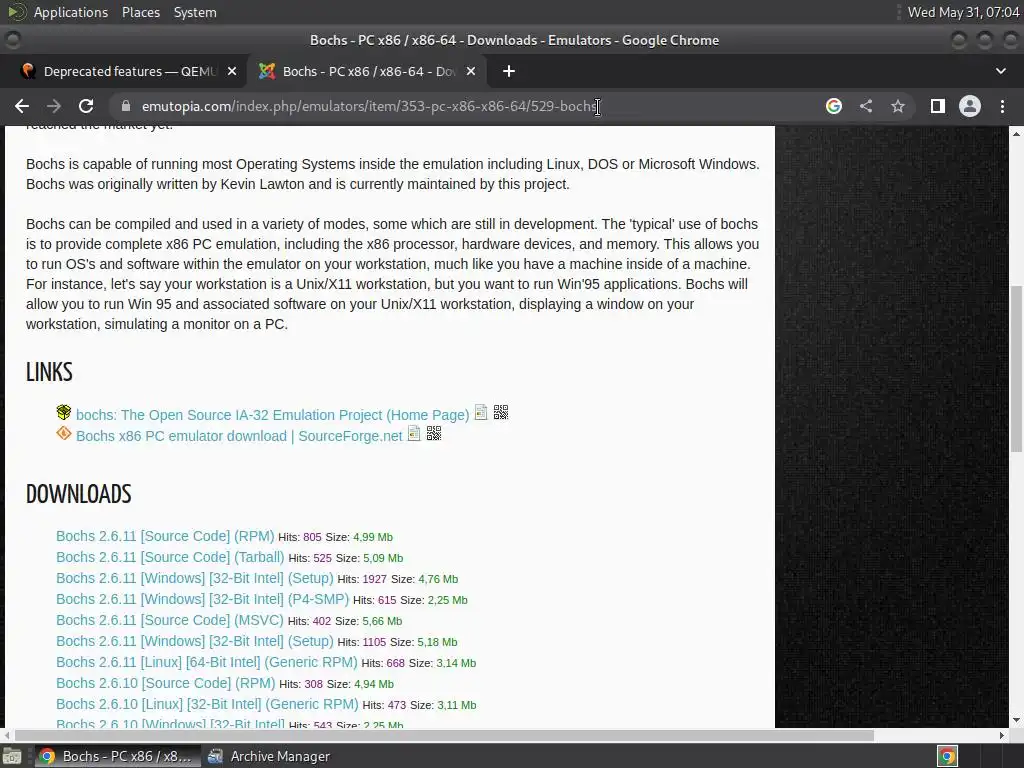This screenshot has width=1024, height=768.
Task: Click the green bochs favicon before Home Page
Action: (x=63, y=412)
